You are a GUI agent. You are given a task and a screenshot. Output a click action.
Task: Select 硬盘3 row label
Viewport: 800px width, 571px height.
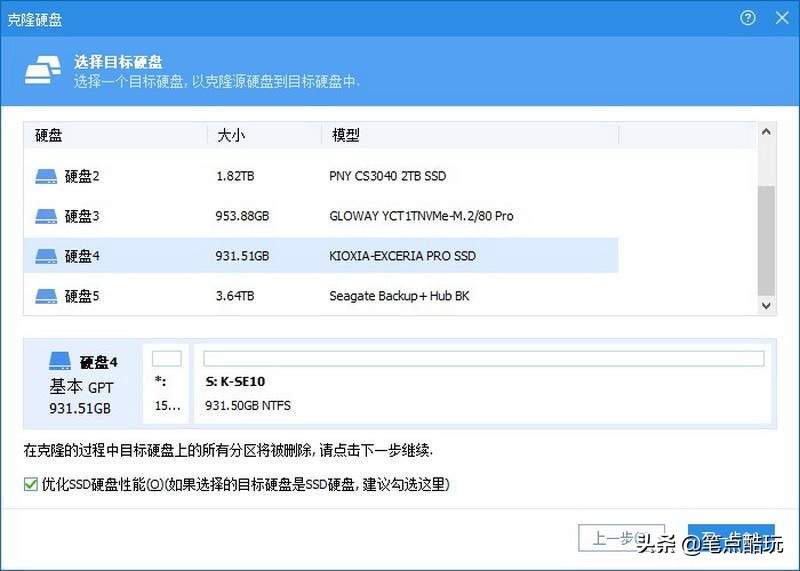pyautogui.click(x=82, y=216)
